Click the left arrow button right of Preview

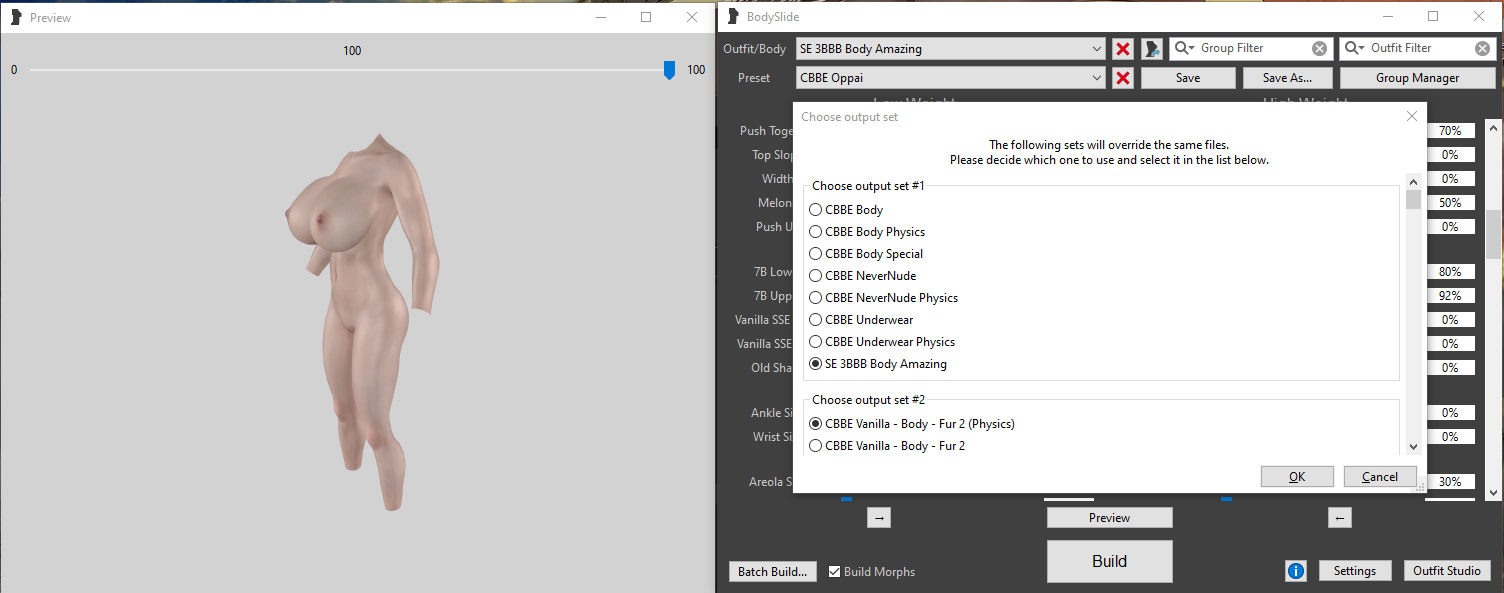1340,517
